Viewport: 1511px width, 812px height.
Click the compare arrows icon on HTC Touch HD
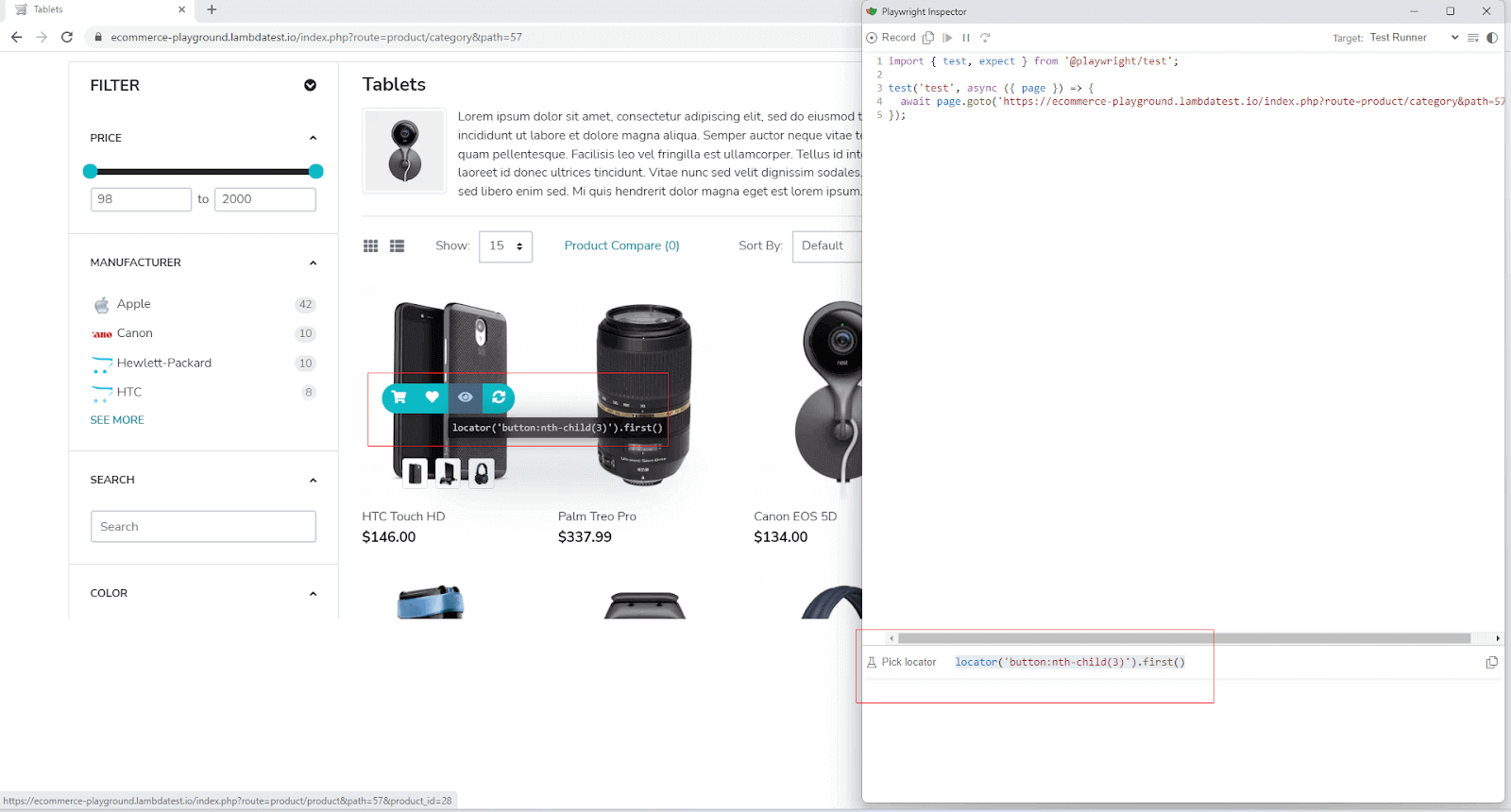tap(499, 398)
